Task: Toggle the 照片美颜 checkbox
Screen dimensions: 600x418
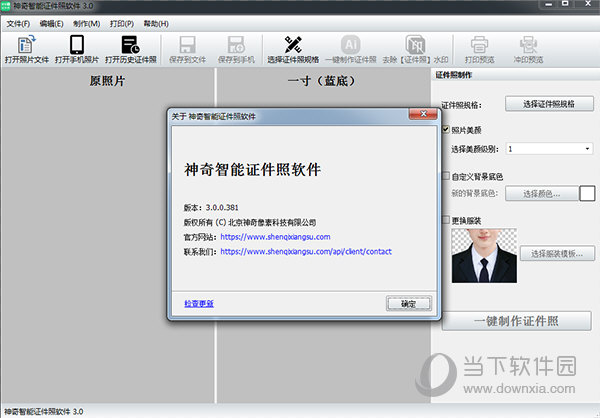Action: pos(446,129)
